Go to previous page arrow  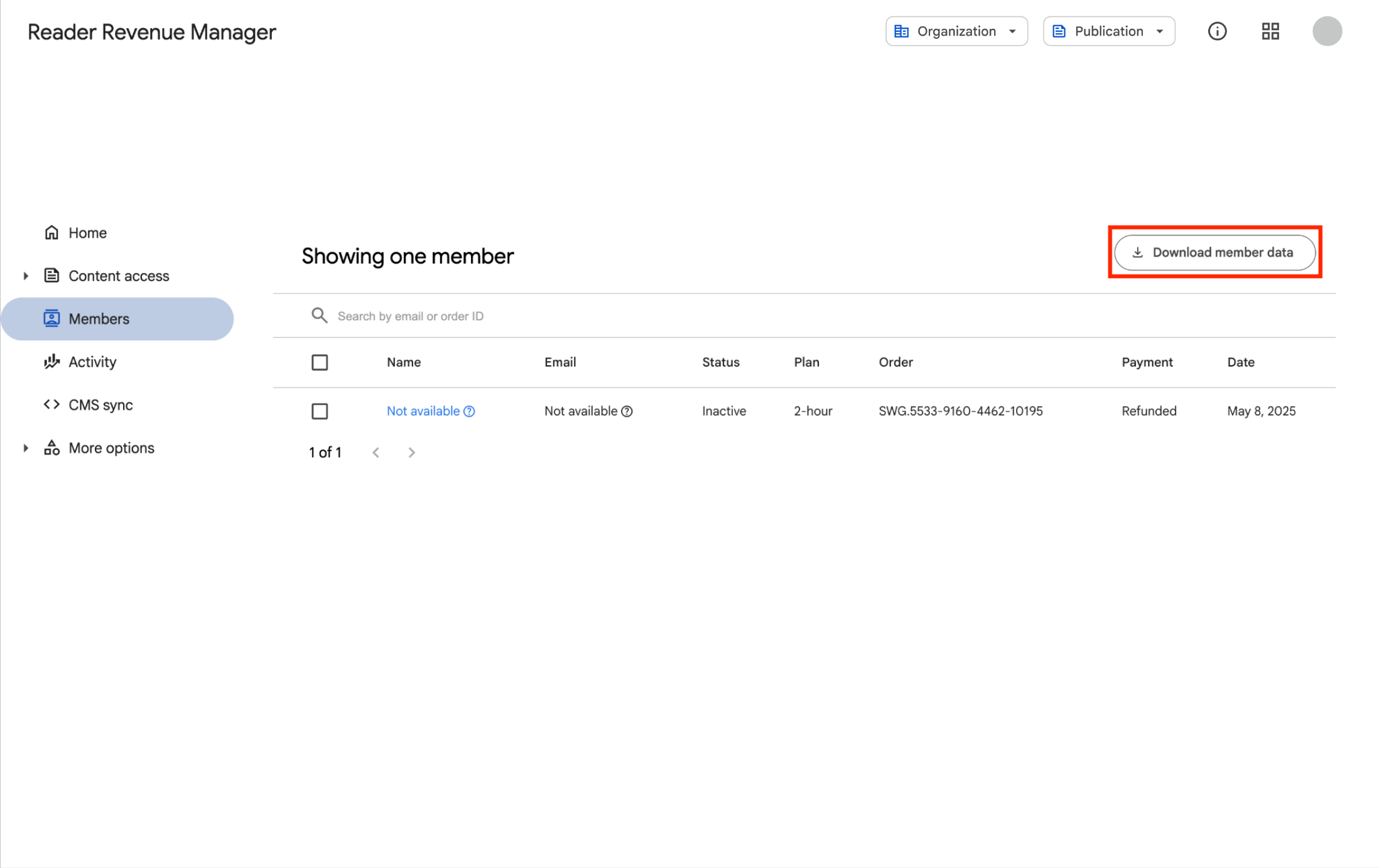(x=376, y=453)
